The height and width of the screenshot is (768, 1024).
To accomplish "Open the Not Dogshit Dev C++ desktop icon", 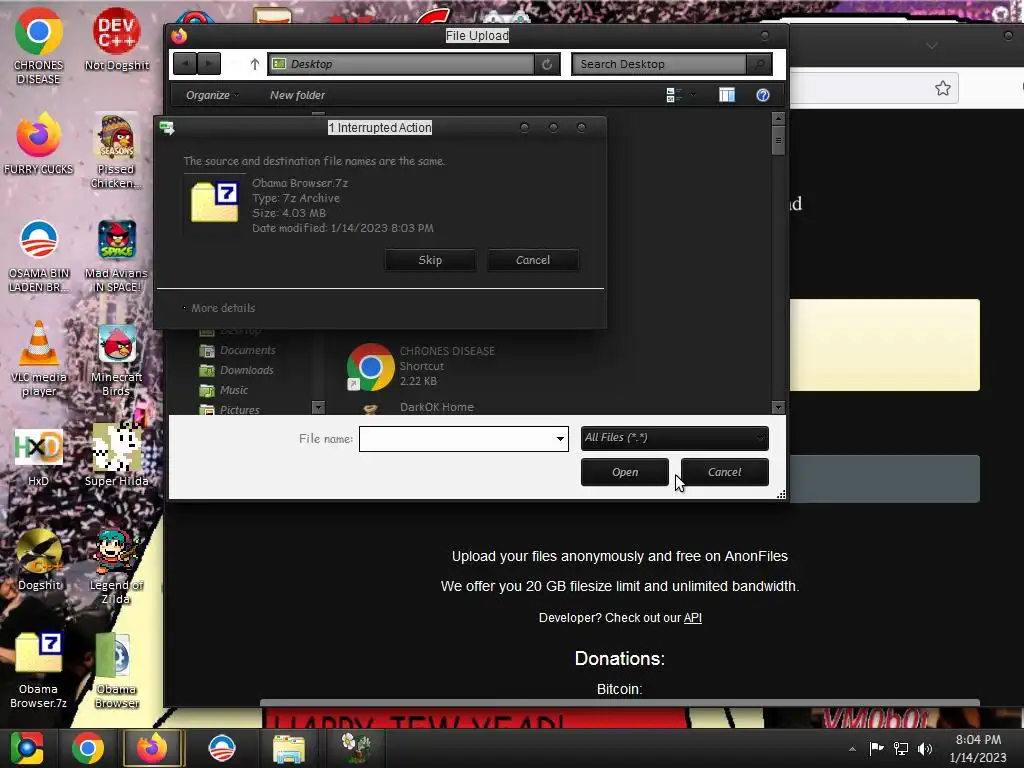I will pos(116,39).
